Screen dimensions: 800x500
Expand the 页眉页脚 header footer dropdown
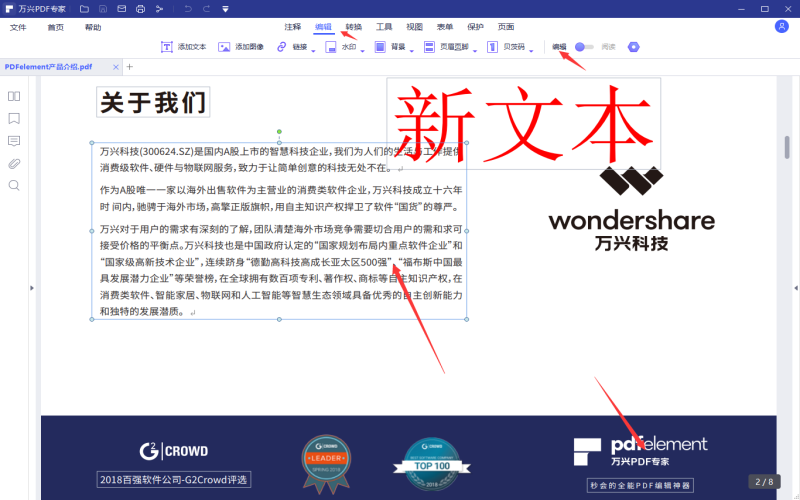pyautogui.click(x=475, y=48)
